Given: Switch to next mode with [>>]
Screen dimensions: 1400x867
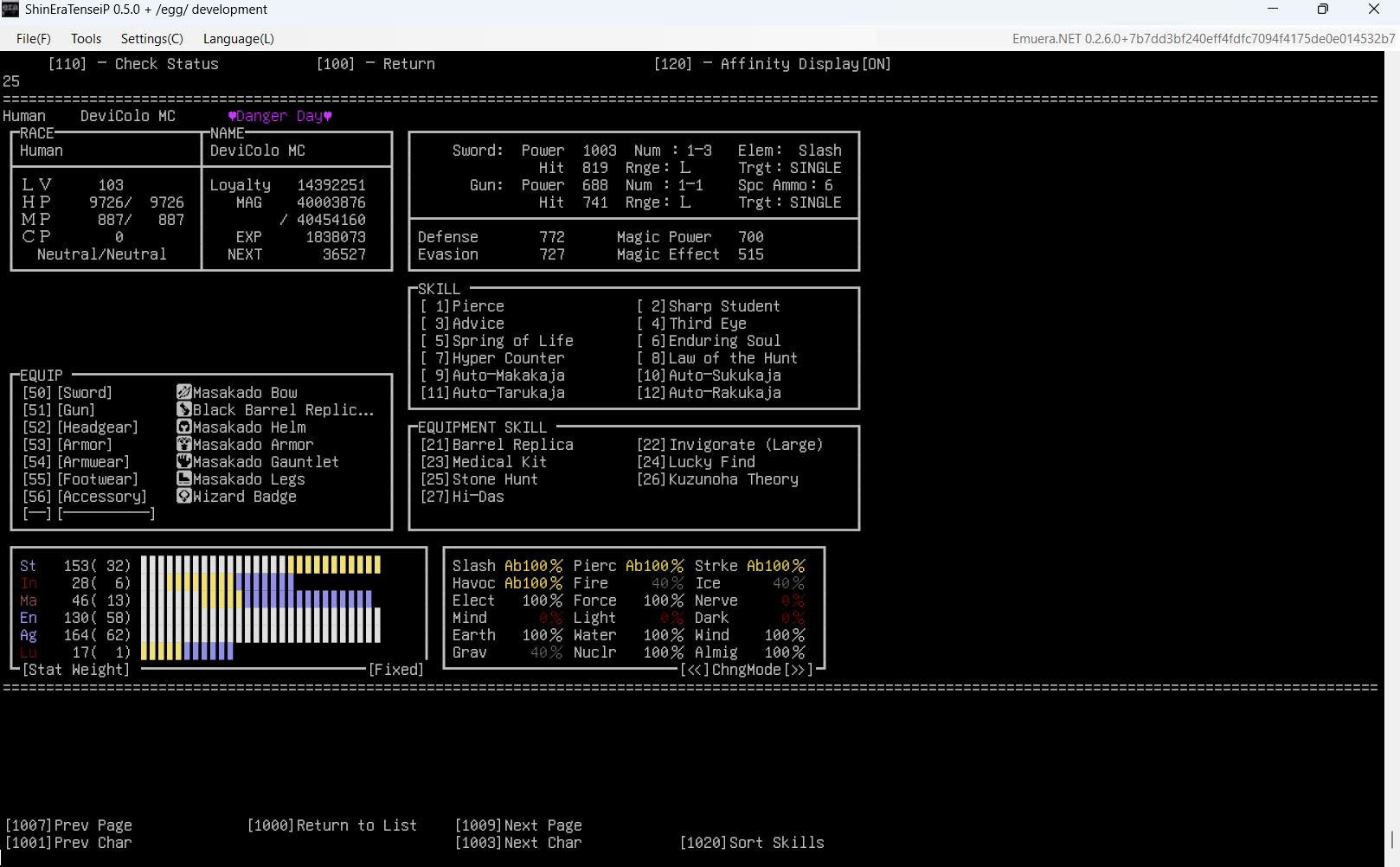Looking at the screenshot, I should 799,670.
